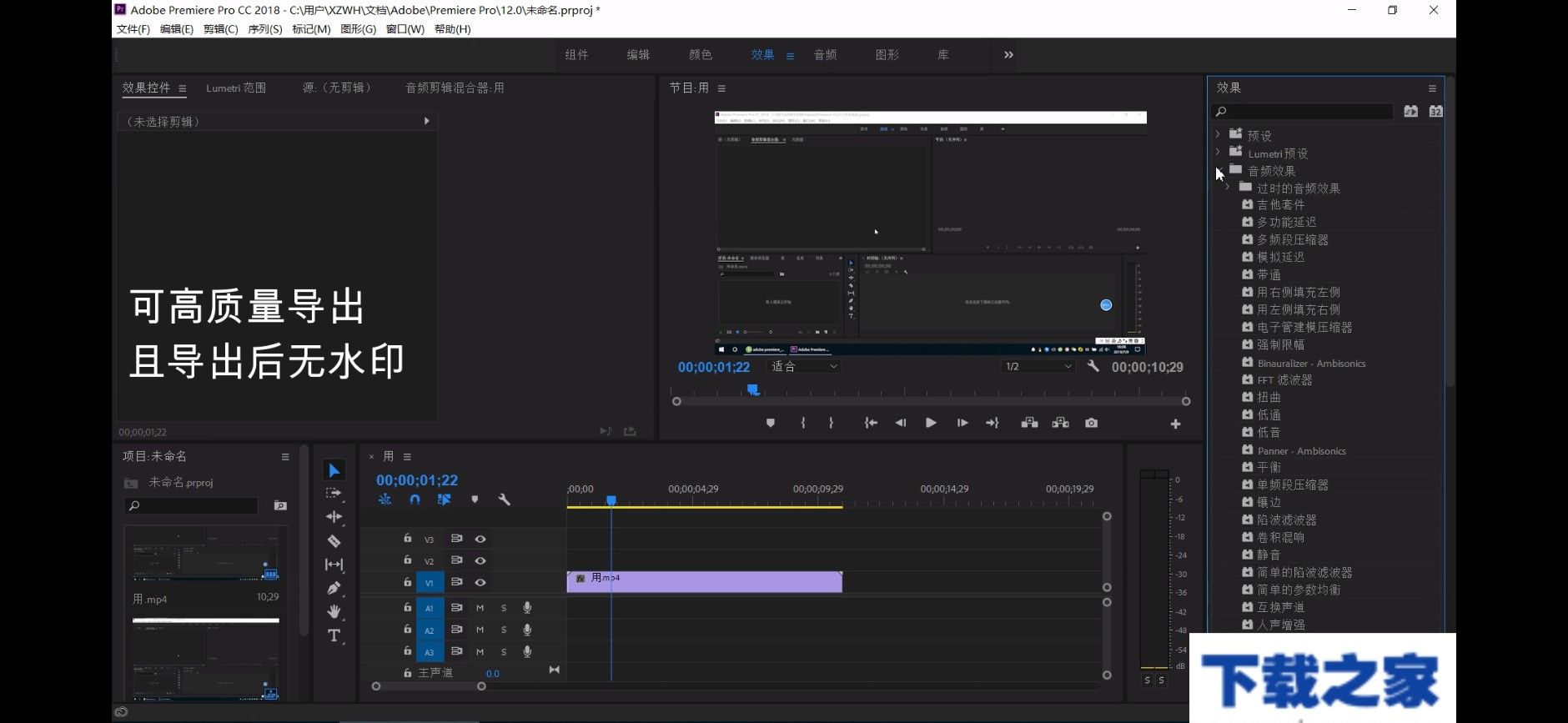Switch to the Lumetri 范围 tab

point(236,88)
